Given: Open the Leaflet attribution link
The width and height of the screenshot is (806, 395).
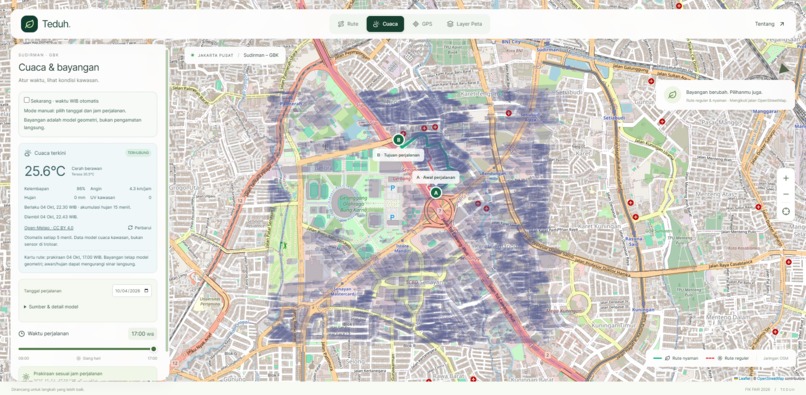Looking at the screenshot, I should tap(742, 378).
